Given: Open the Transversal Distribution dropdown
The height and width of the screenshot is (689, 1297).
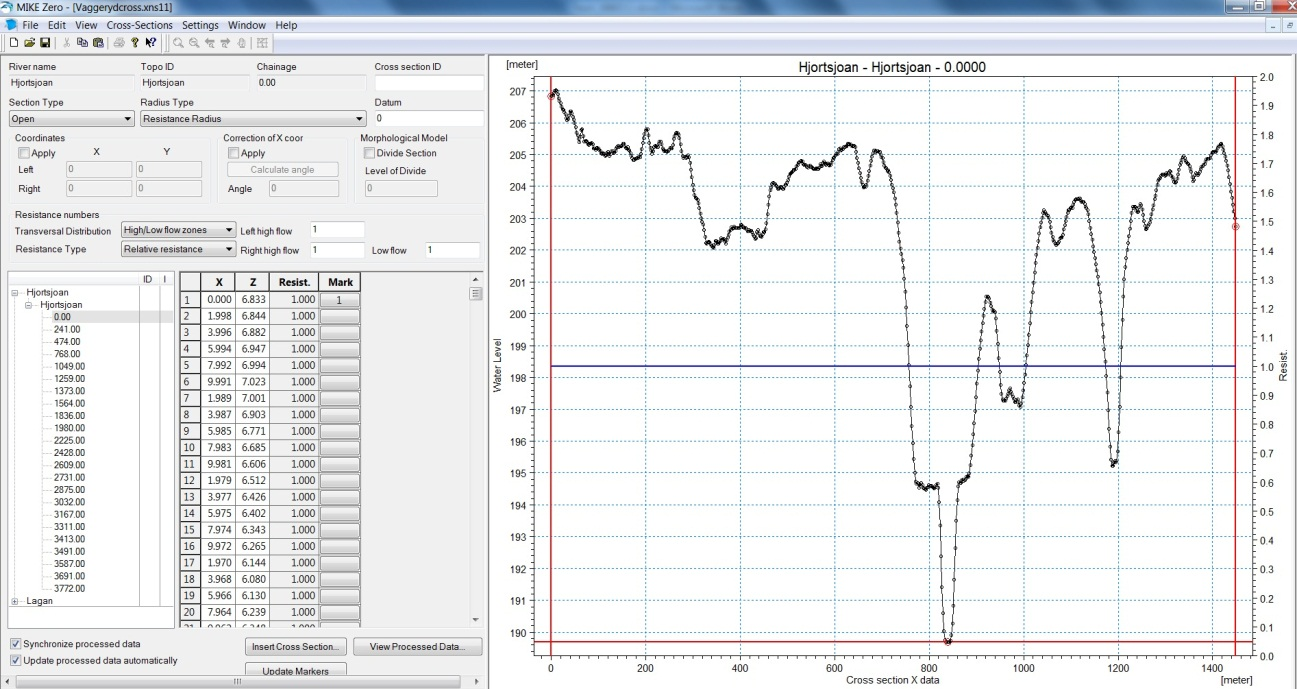Looking at the screenshot, I should (178, 230).
